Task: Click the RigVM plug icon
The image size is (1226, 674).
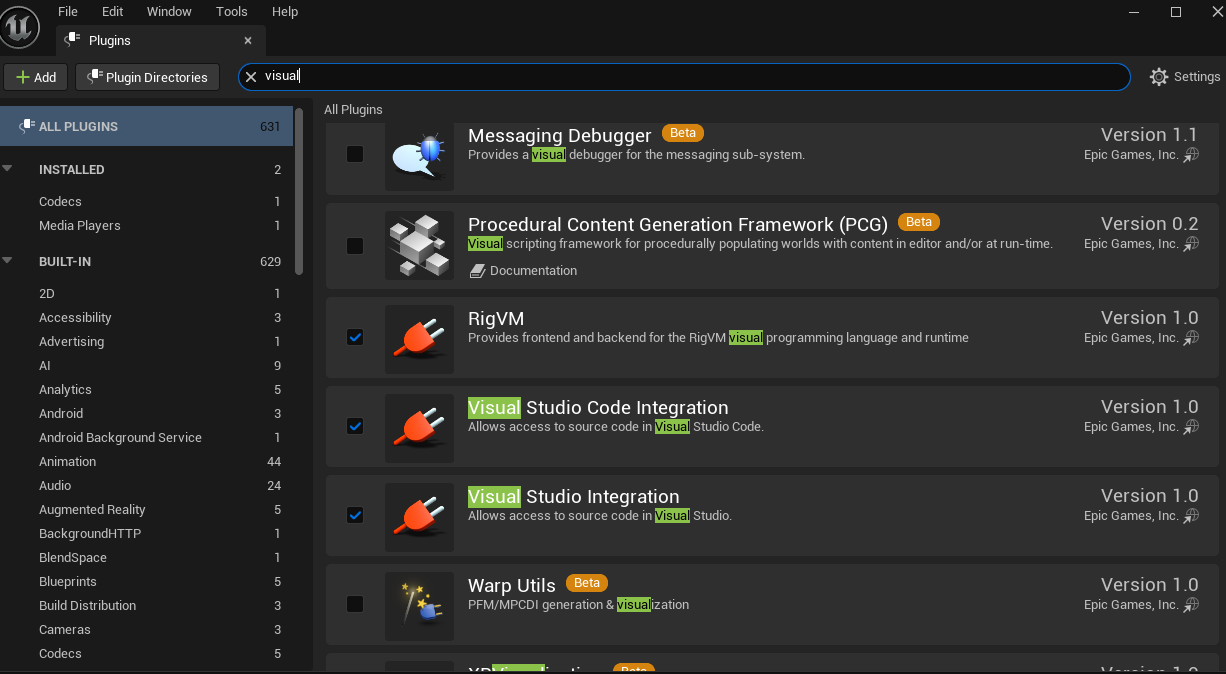Action: point(419,339)
